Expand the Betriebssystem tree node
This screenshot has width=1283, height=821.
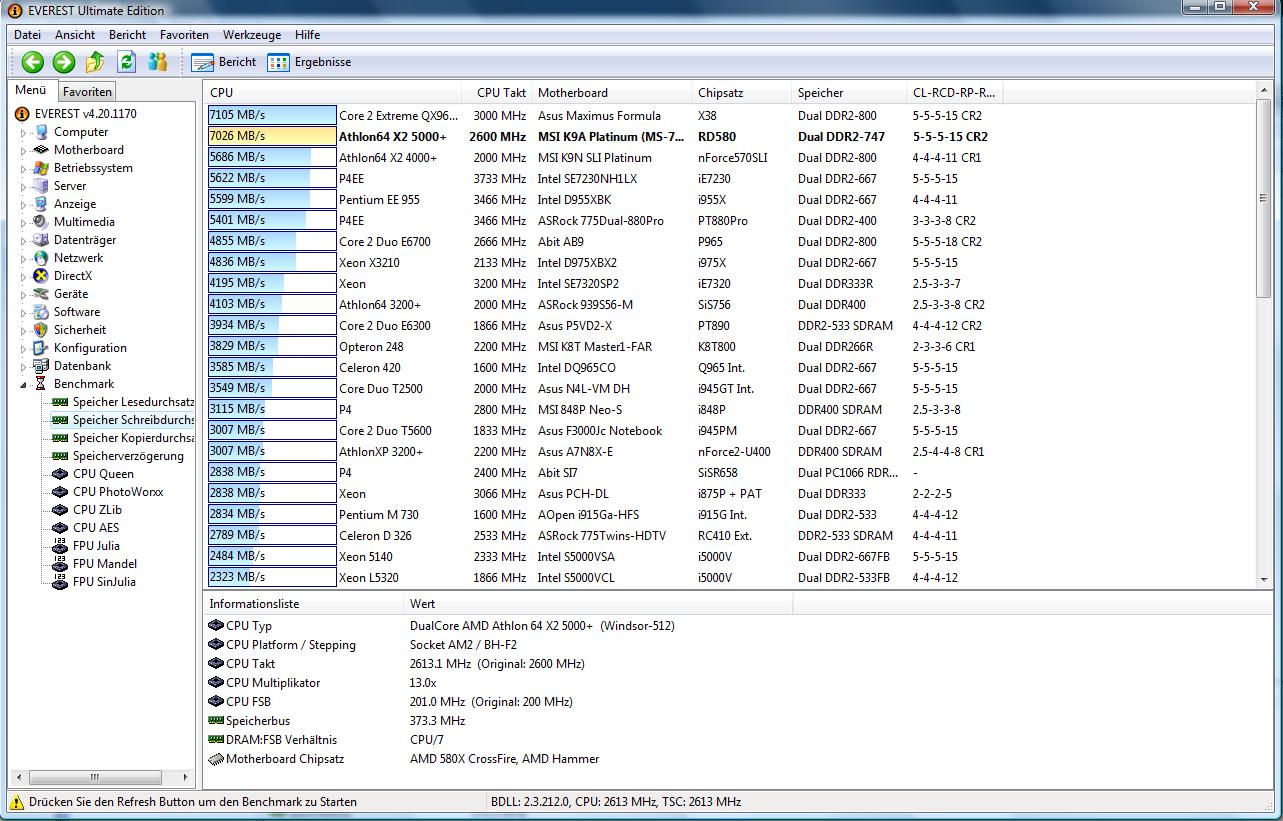pyautogui.click(x=24, y=169)
